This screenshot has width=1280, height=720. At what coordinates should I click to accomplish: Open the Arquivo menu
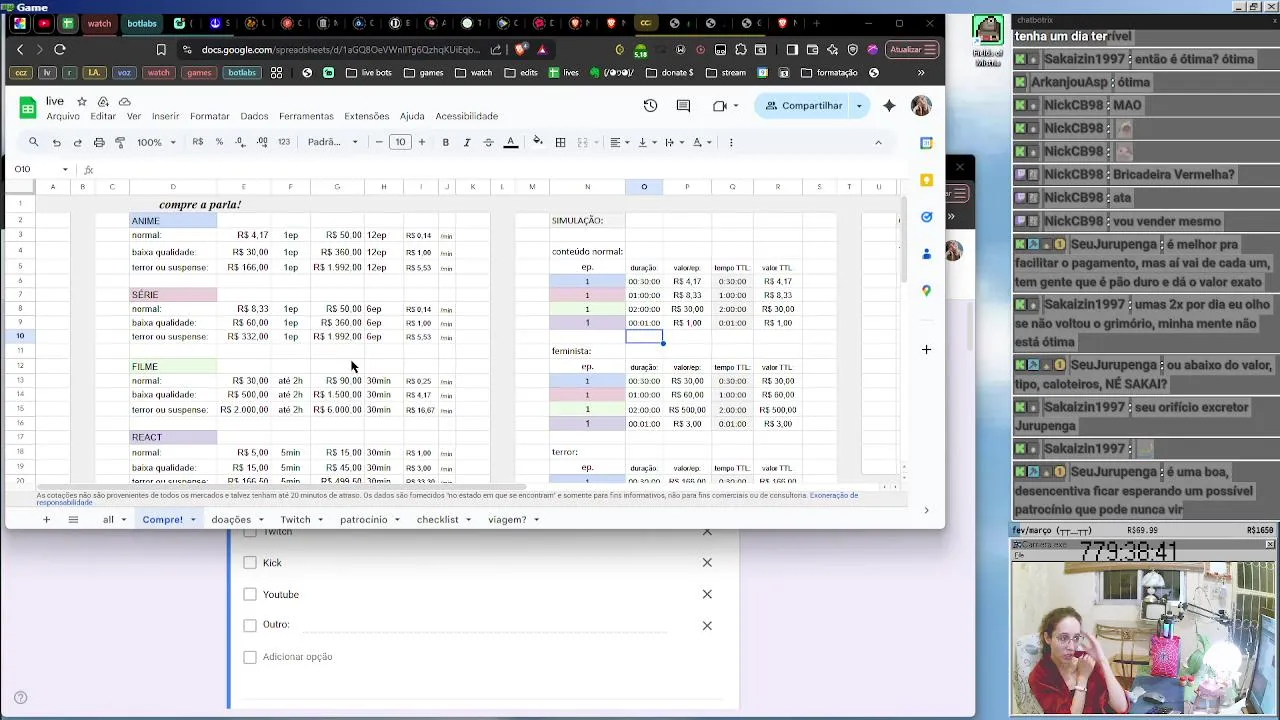point(63,116)
